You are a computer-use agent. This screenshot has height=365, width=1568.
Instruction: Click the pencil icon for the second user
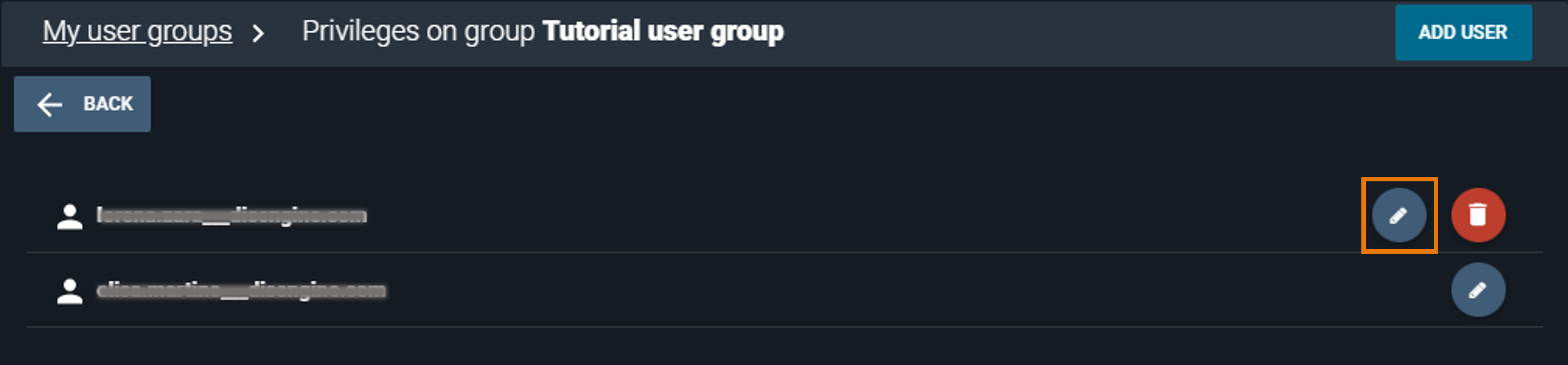click(x=1478, y=290)
